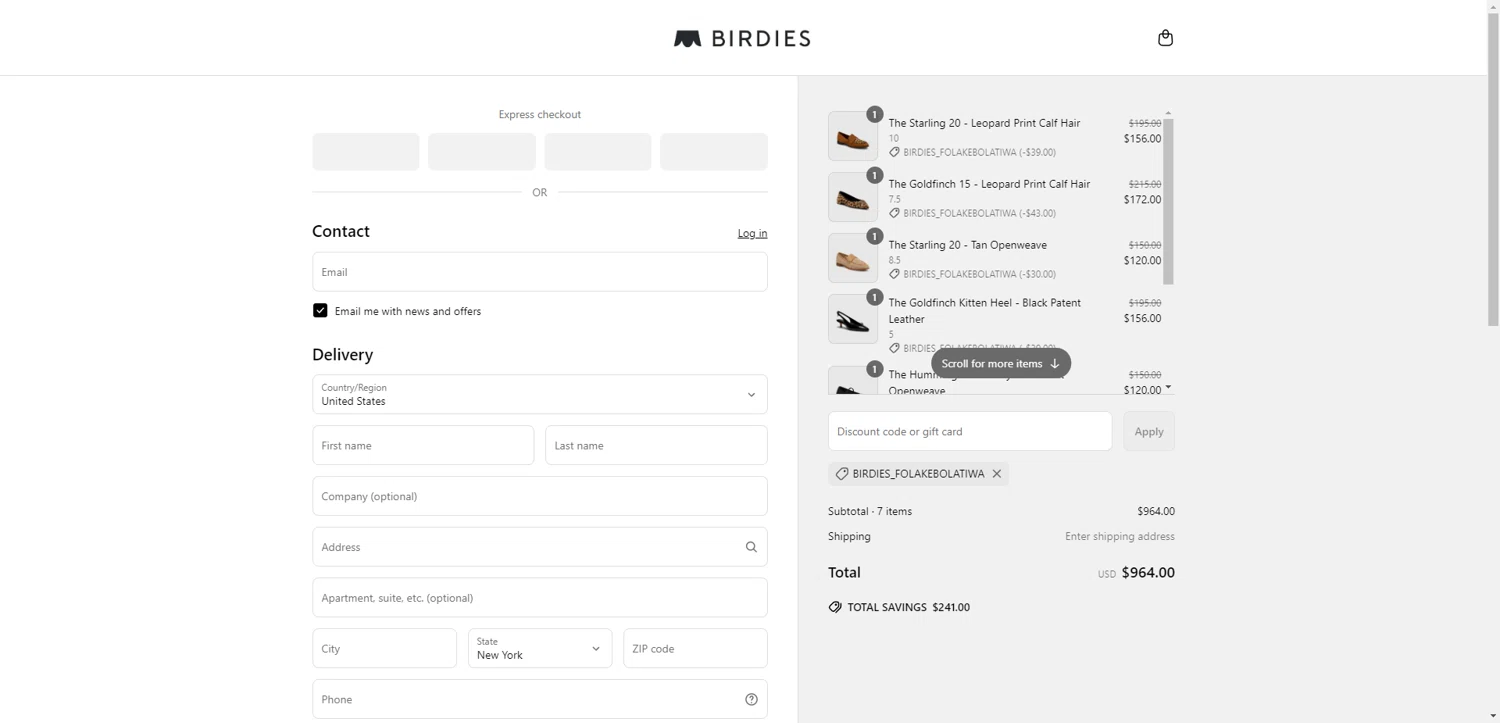Focus the Discount code or gift card field
1500x723 pixels.
pyautogui.click(x=970, y=431)
